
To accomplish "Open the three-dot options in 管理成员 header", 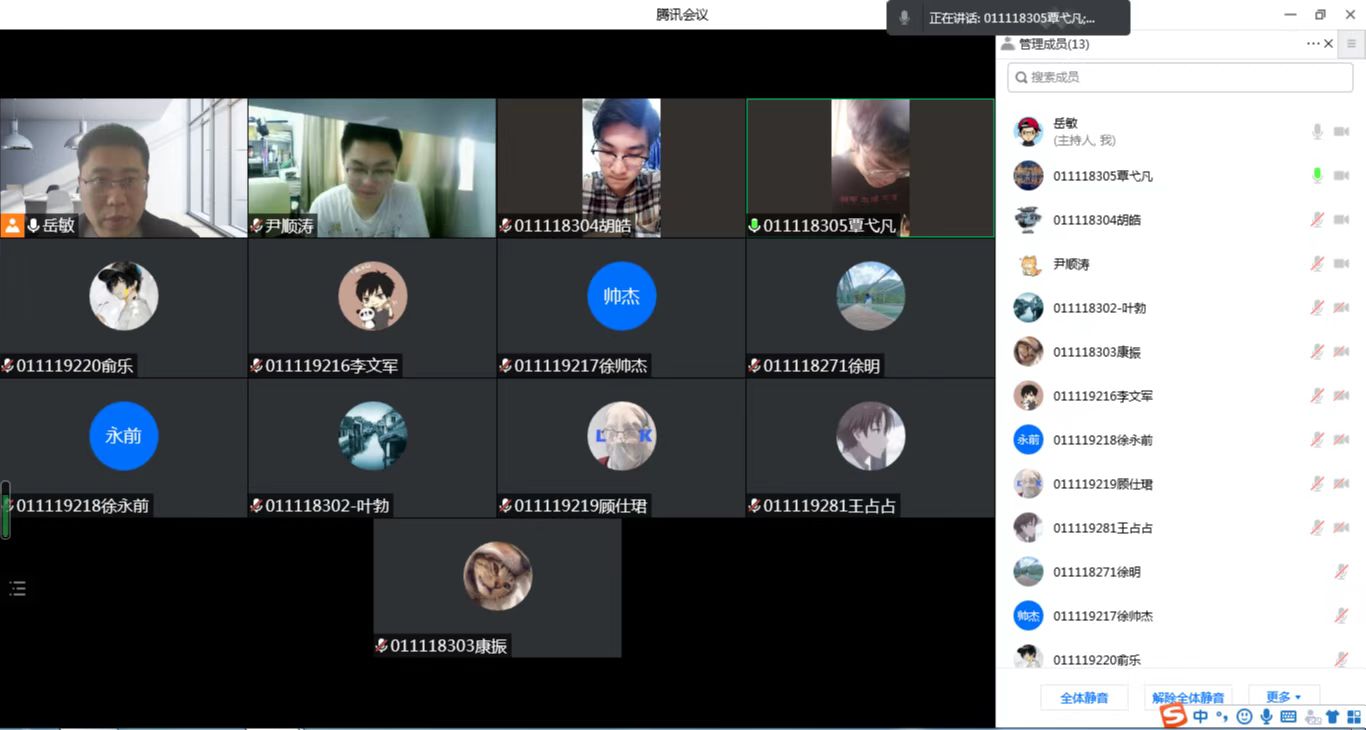I will (1312, 44).
